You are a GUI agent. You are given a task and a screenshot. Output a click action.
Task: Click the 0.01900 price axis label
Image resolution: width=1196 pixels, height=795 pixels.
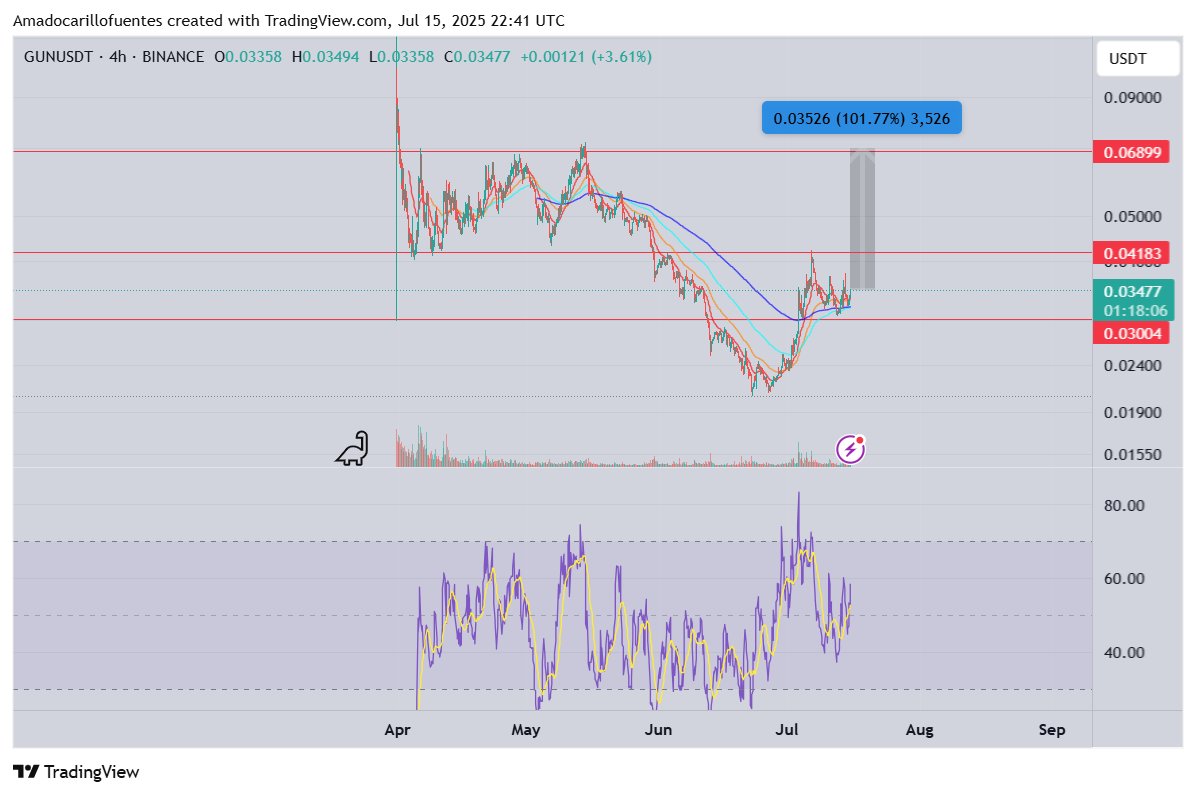click(x=1132, y=413)
